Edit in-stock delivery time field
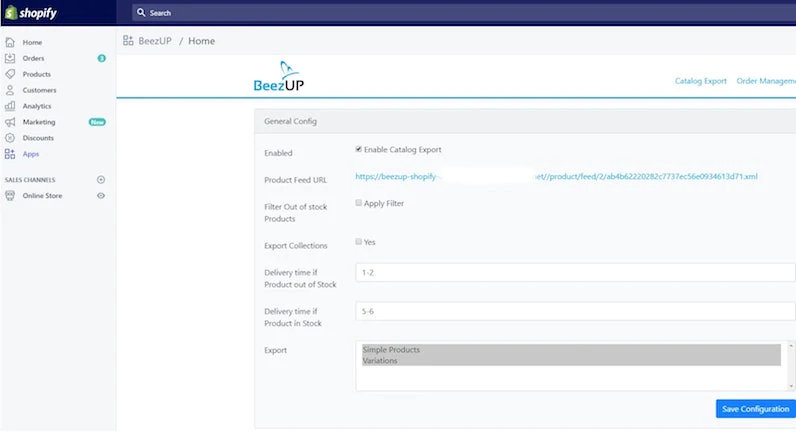Screen dimensions: 796x448 [575, 311]
